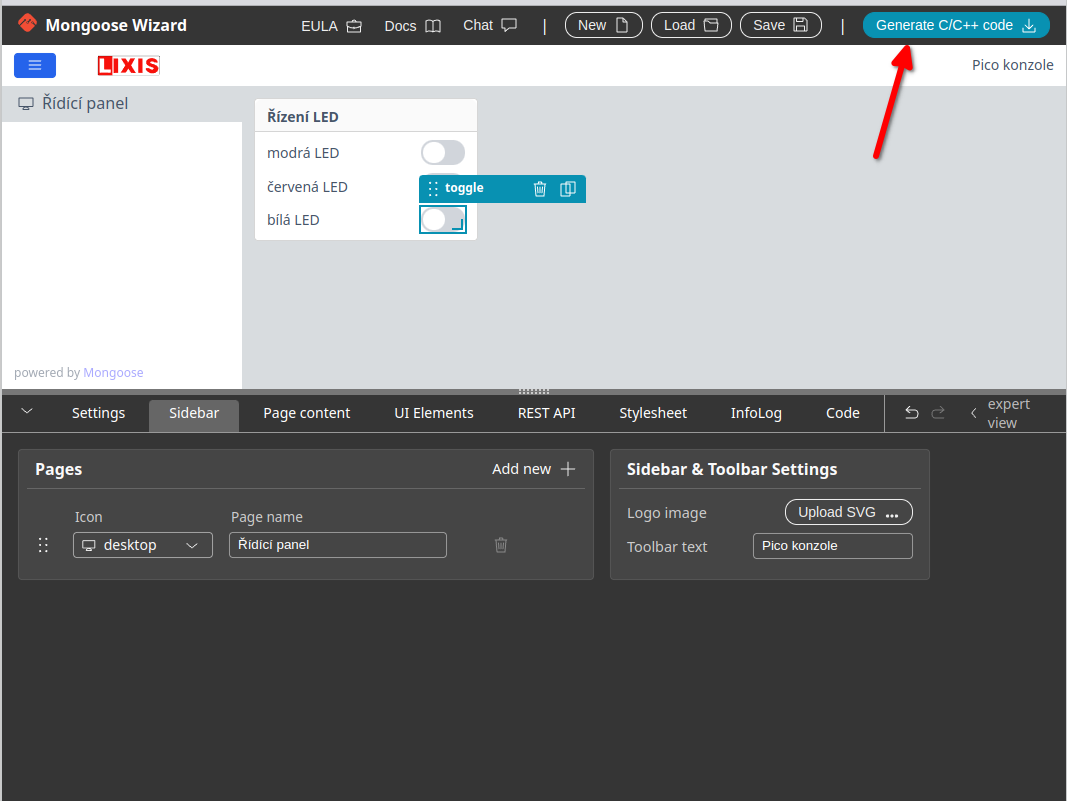1067x801 pixels.
Task: Delete the selected toggle element via trash icon
Action: (x=540, y=189)
